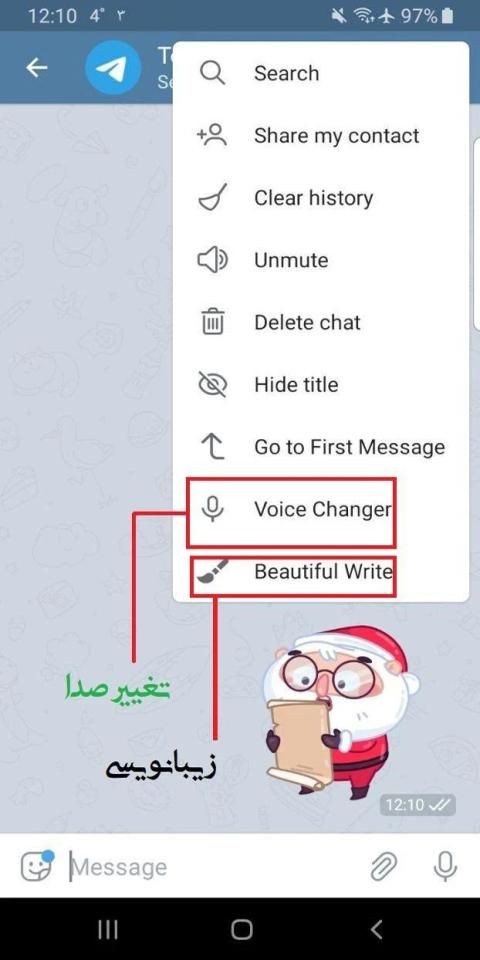Click the Delete chat menu text
Screen dimensions: 480x960
pos(307,322)
